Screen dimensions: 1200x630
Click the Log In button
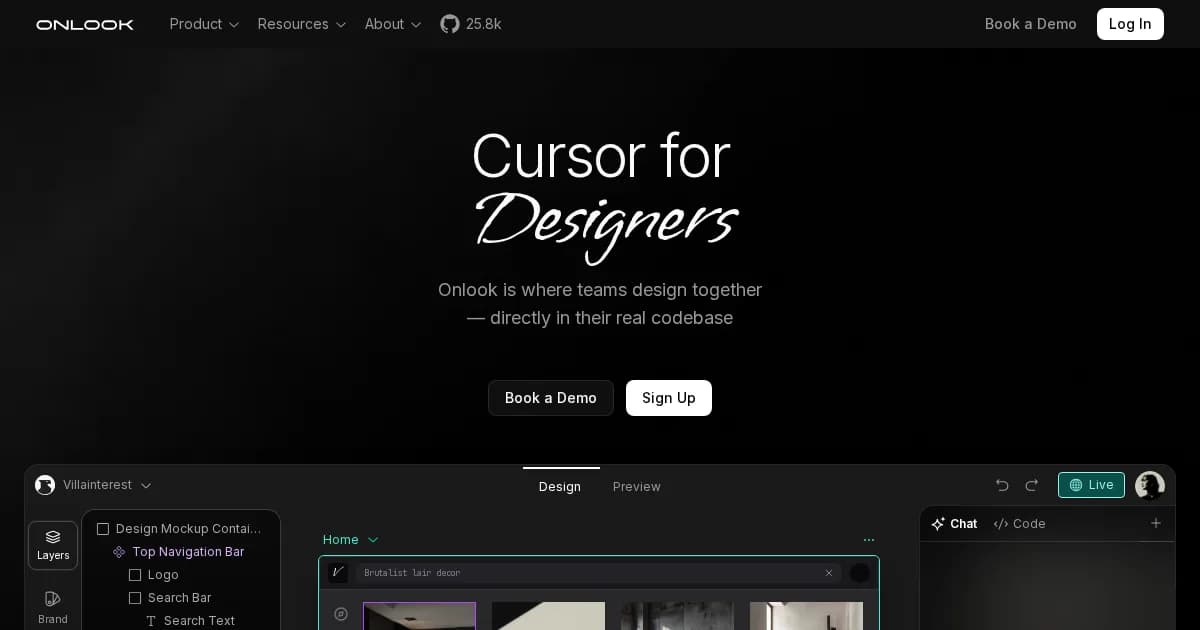coord(1130,24)
